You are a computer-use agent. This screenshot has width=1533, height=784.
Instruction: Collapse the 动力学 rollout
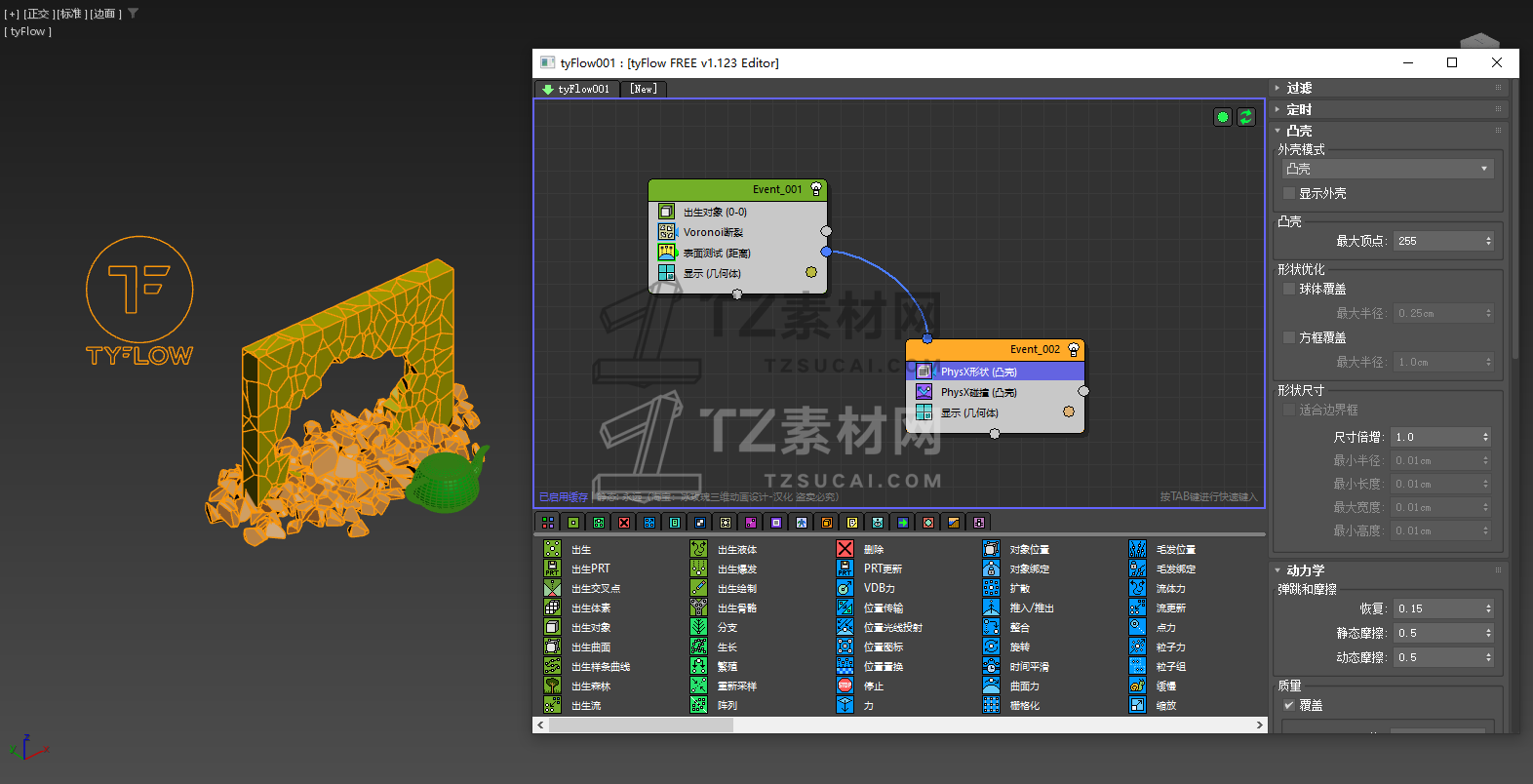[1304, 570]
